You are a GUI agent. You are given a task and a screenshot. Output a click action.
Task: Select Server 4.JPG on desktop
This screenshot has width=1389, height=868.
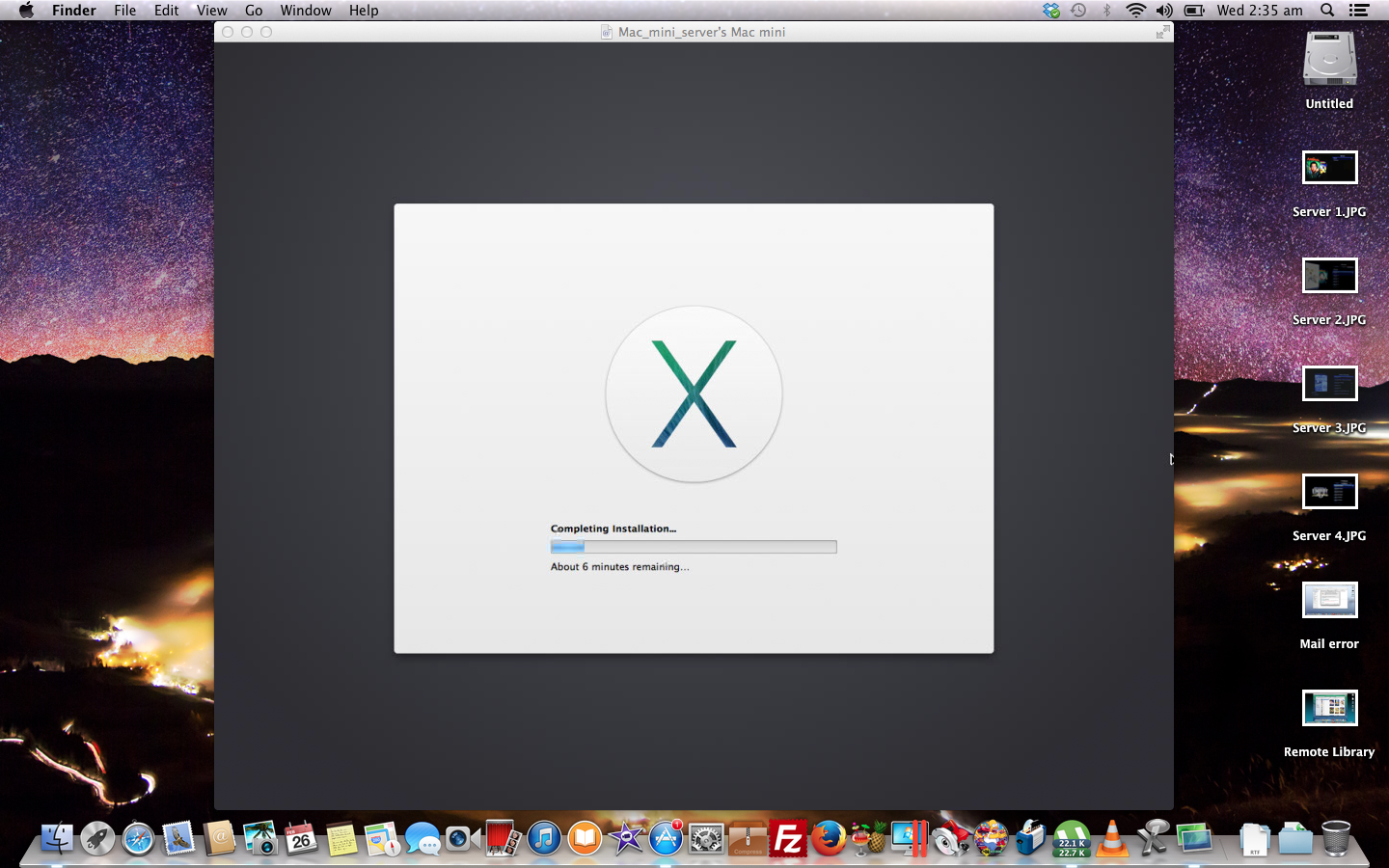coord(1330,492)
